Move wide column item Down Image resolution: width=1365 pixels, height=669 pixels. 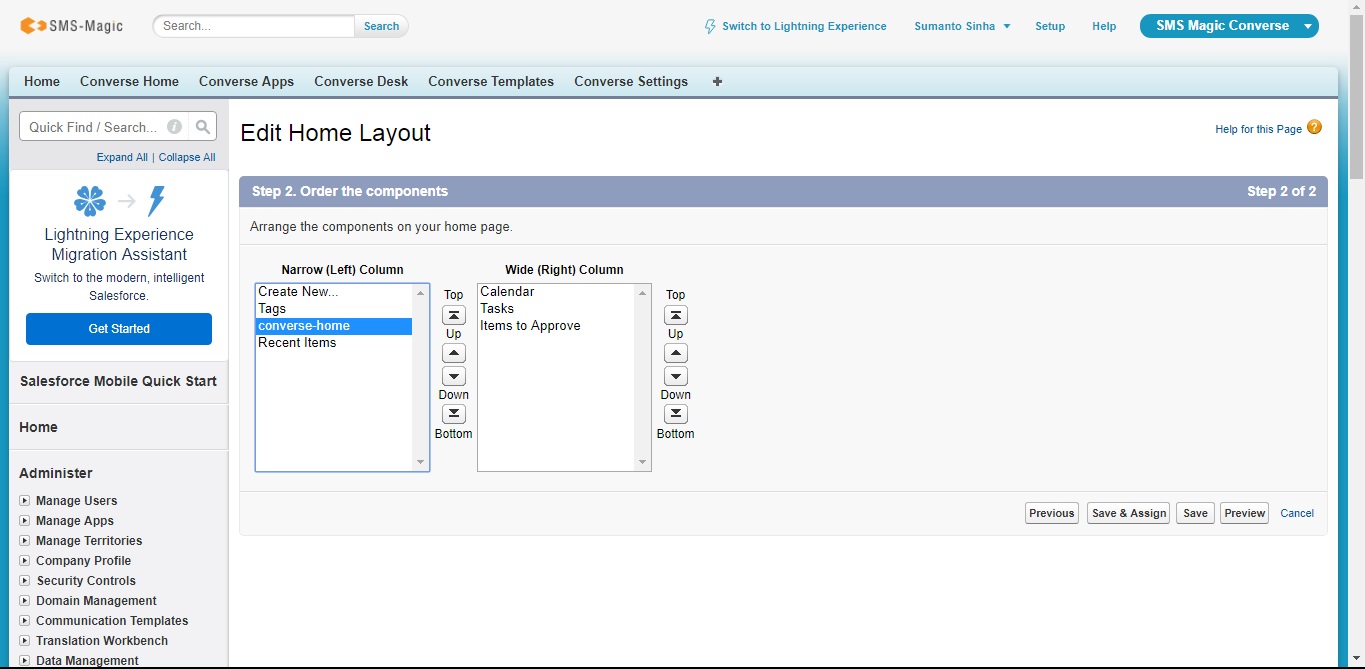click(676, 376)
